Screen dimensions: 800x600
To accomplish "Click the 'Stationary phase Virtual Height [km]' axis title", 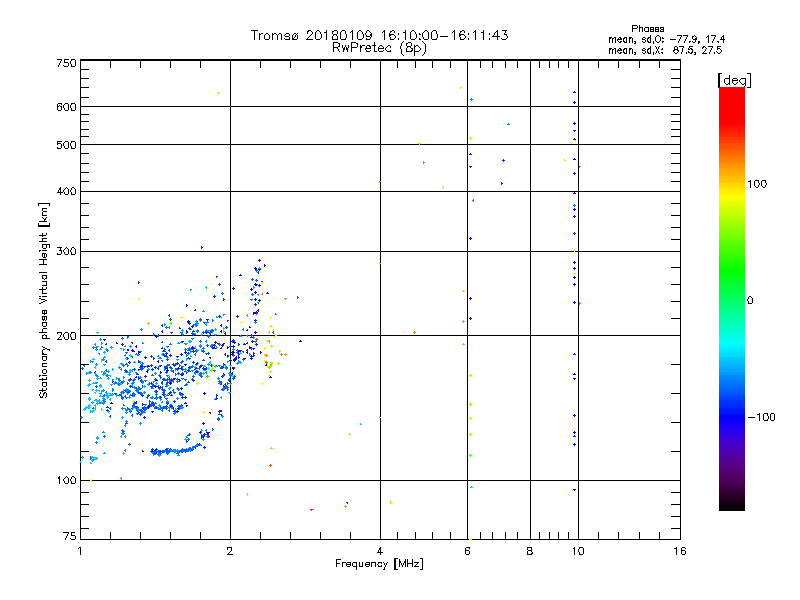I will click(44, 300).
